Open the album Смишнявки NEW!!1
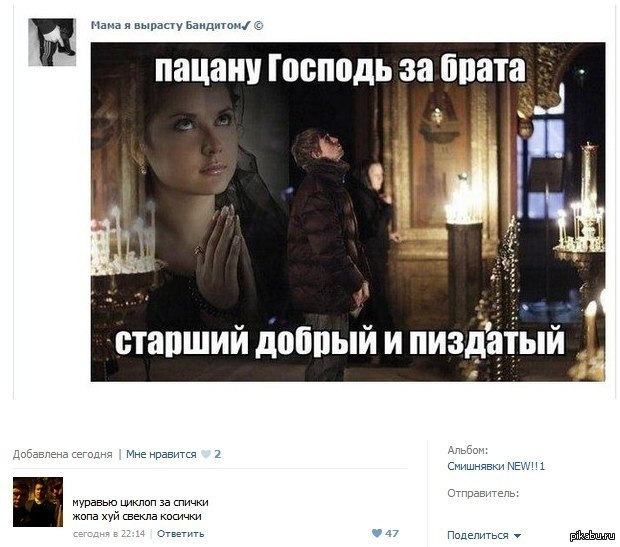This screenshot has width=620, height=547. [496, 466]
